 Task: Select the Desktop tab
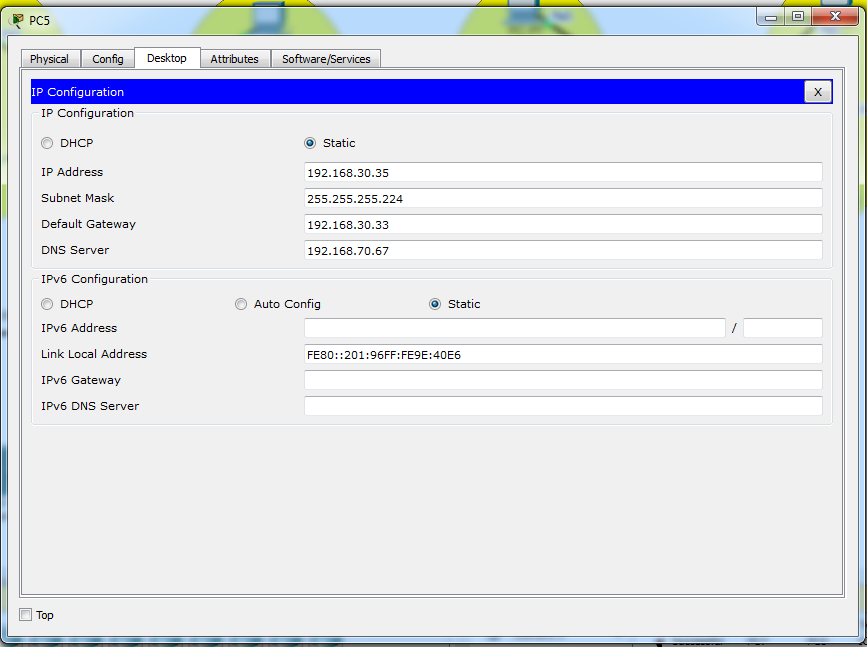tap(167, 58)
